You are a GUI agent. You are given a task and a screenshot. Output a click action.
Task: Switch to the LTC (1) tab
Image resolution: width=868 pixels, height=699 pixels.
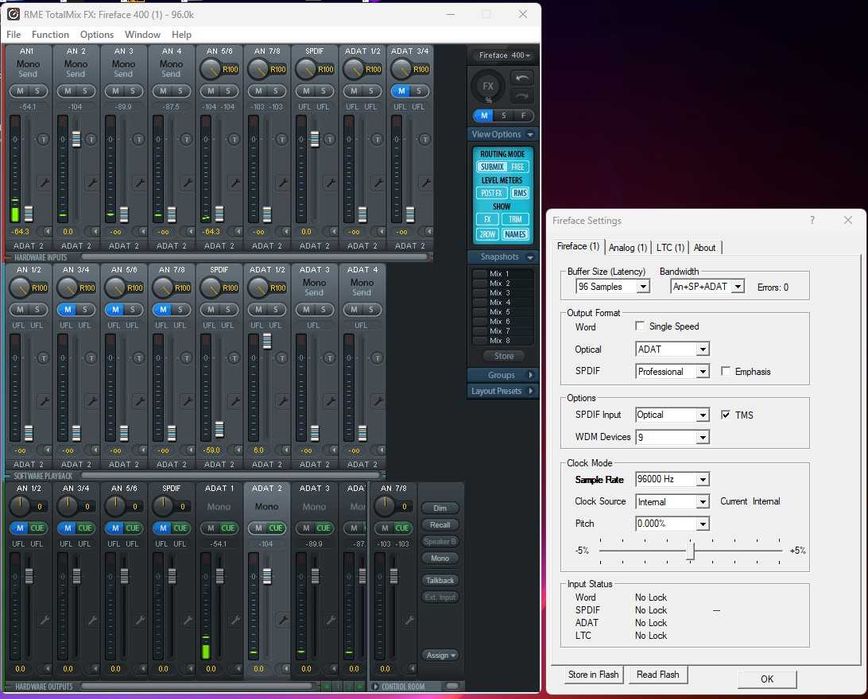(670, 247)
